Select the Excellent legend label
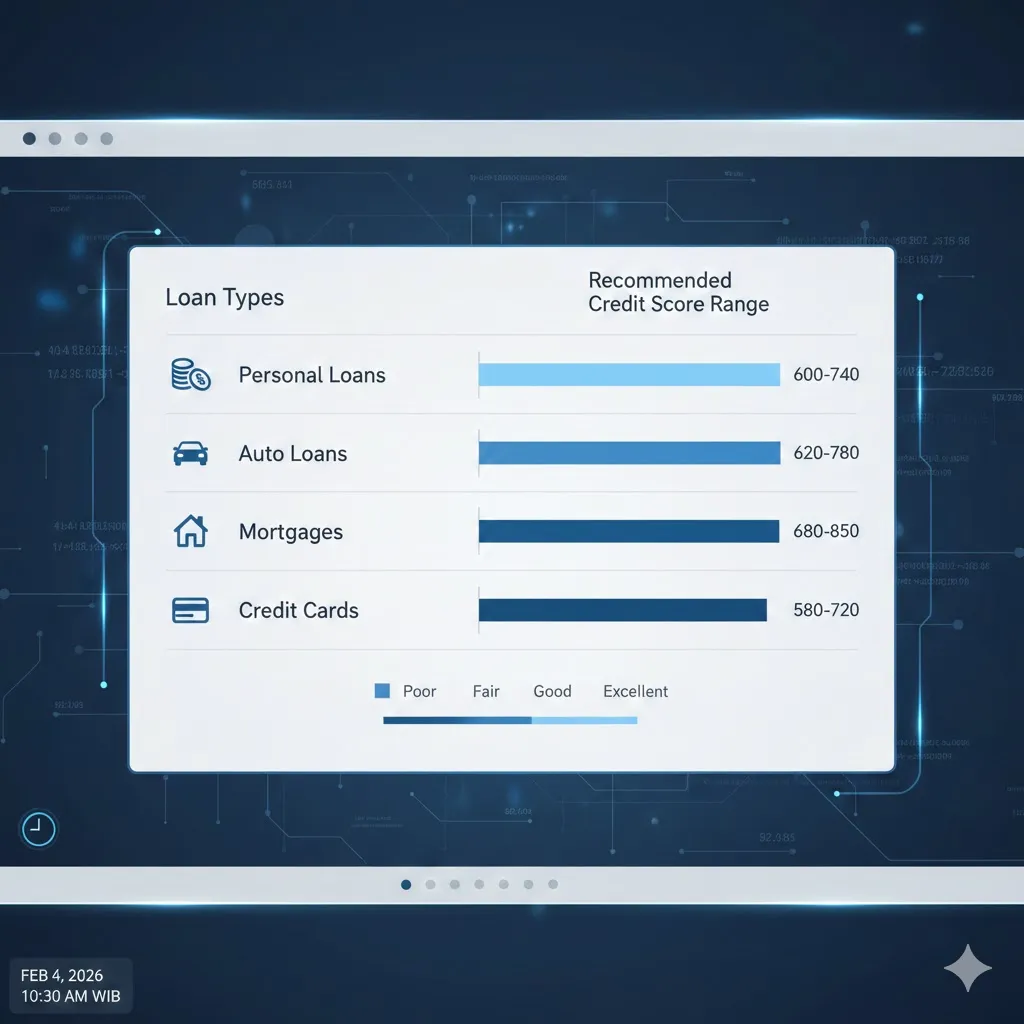 click(x=635, y=691)
